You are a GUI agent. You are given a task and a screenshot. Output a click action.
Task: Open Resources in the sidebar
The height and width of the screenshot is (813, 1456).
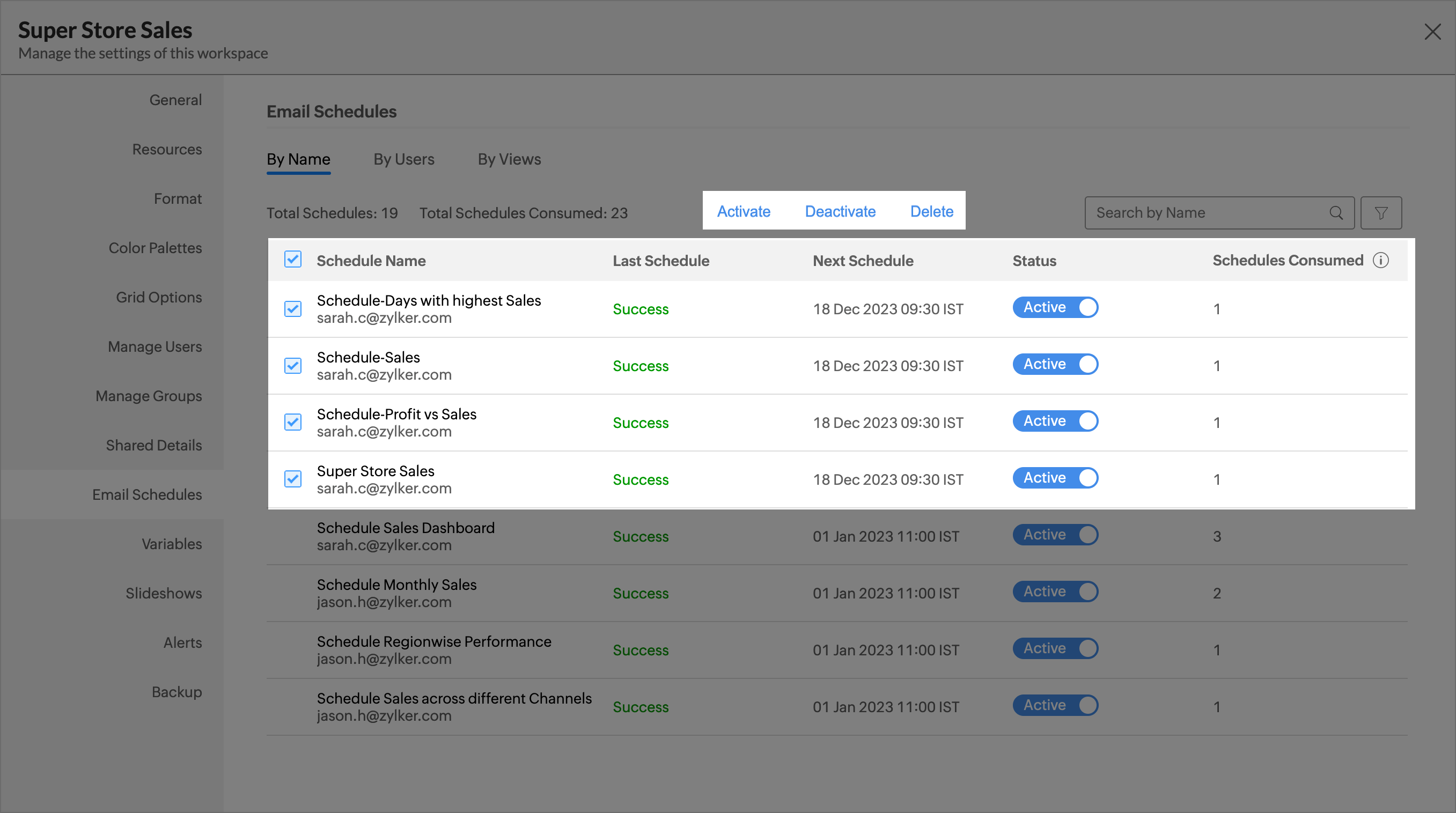(167, 149)
